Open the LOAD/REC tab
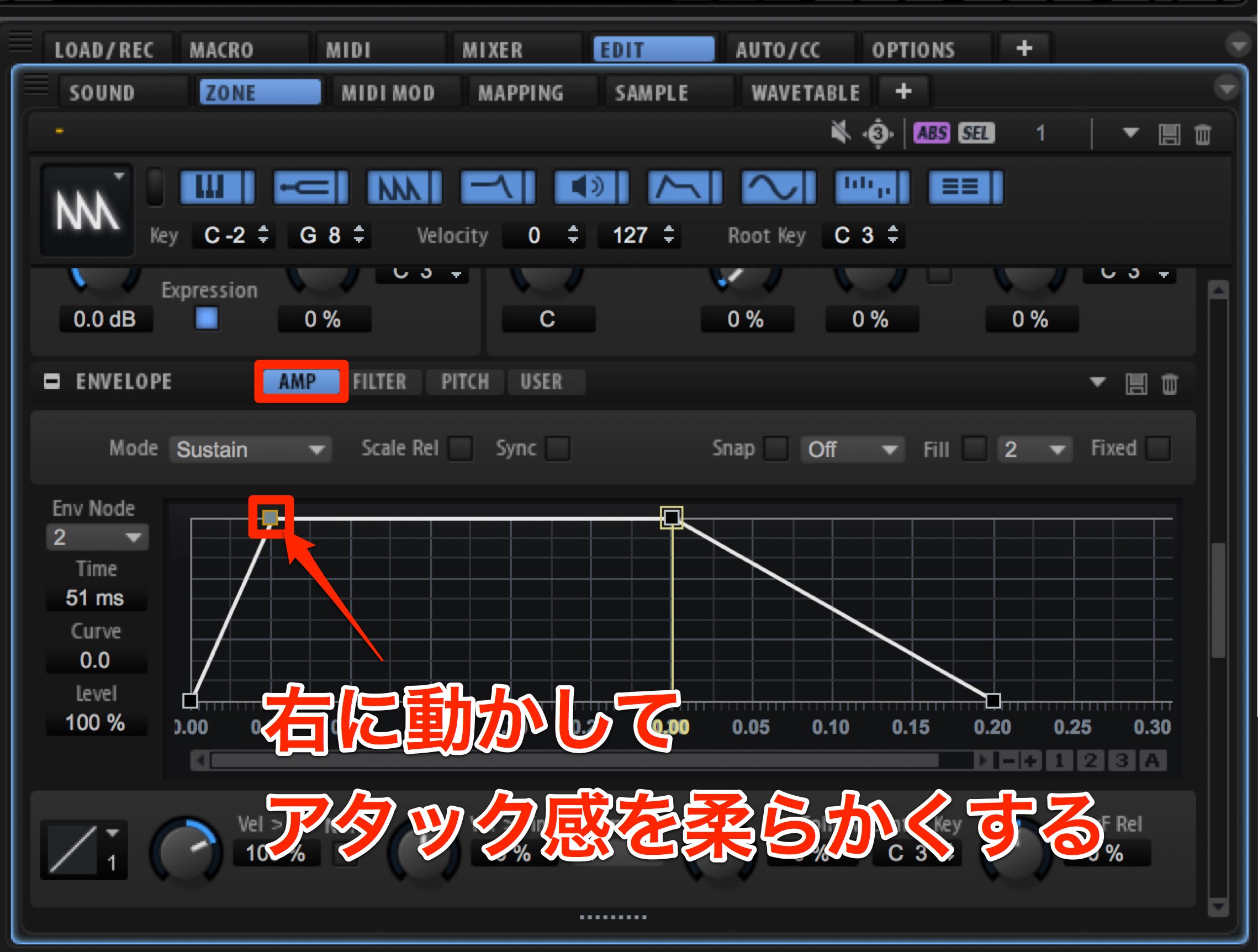The image size is (1258, 952). pos(108,50)
